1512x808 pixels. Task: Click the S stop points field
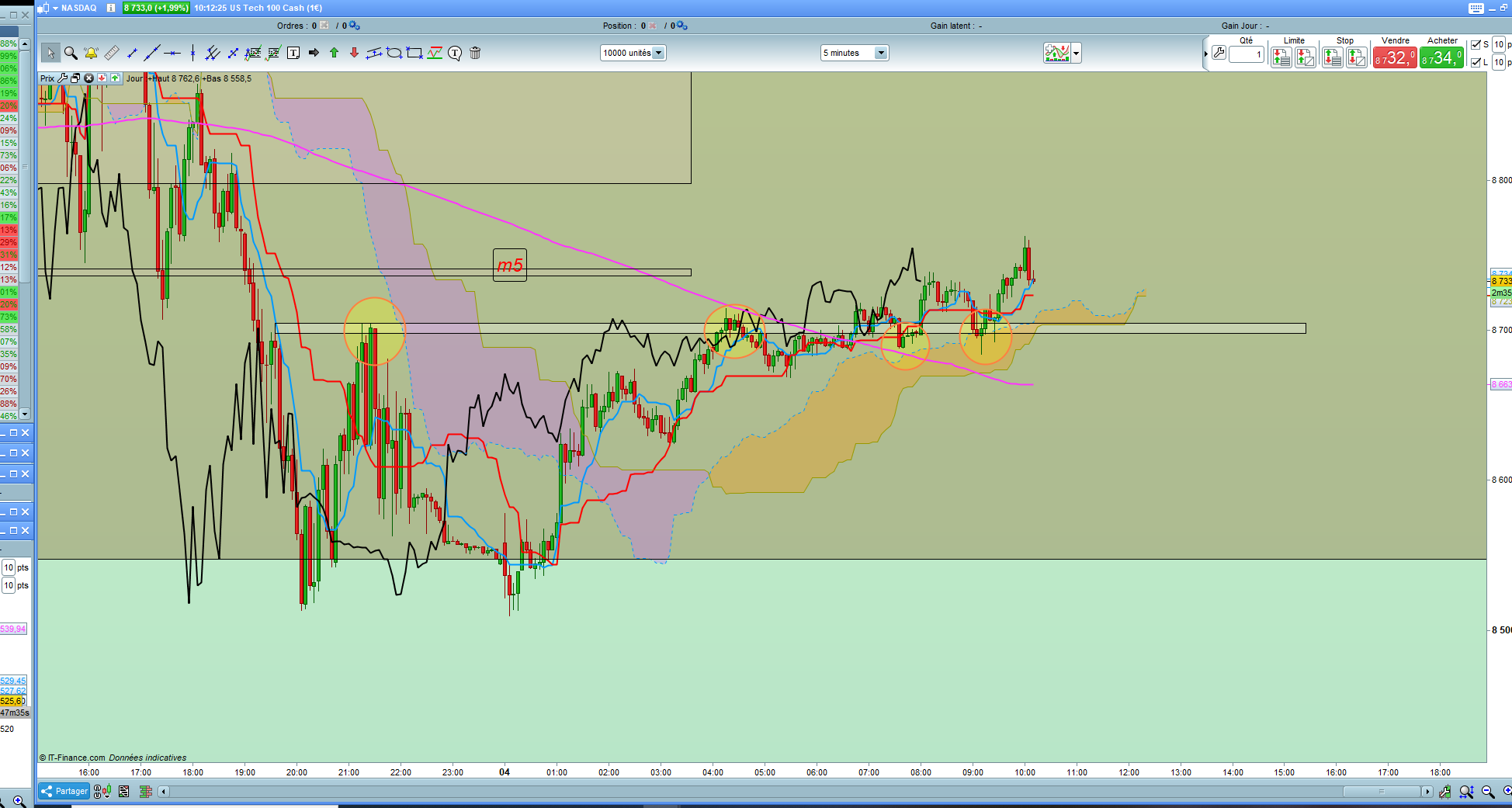(1499, 45)
